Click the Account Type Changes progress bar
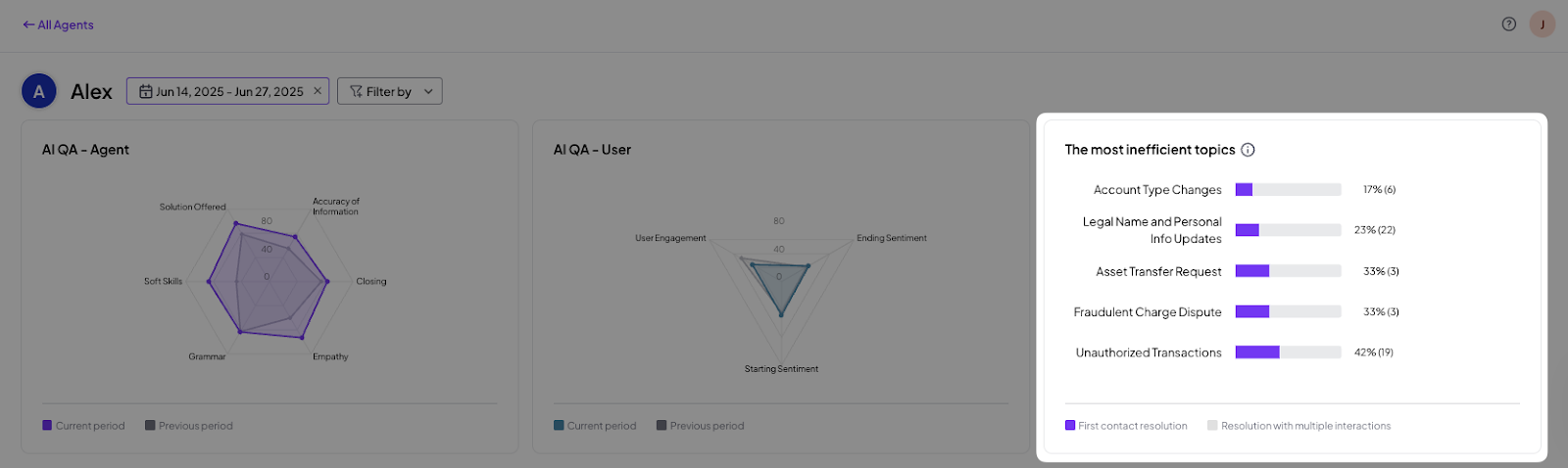This screenshot has height=468, width=1568. point(1288,190)
